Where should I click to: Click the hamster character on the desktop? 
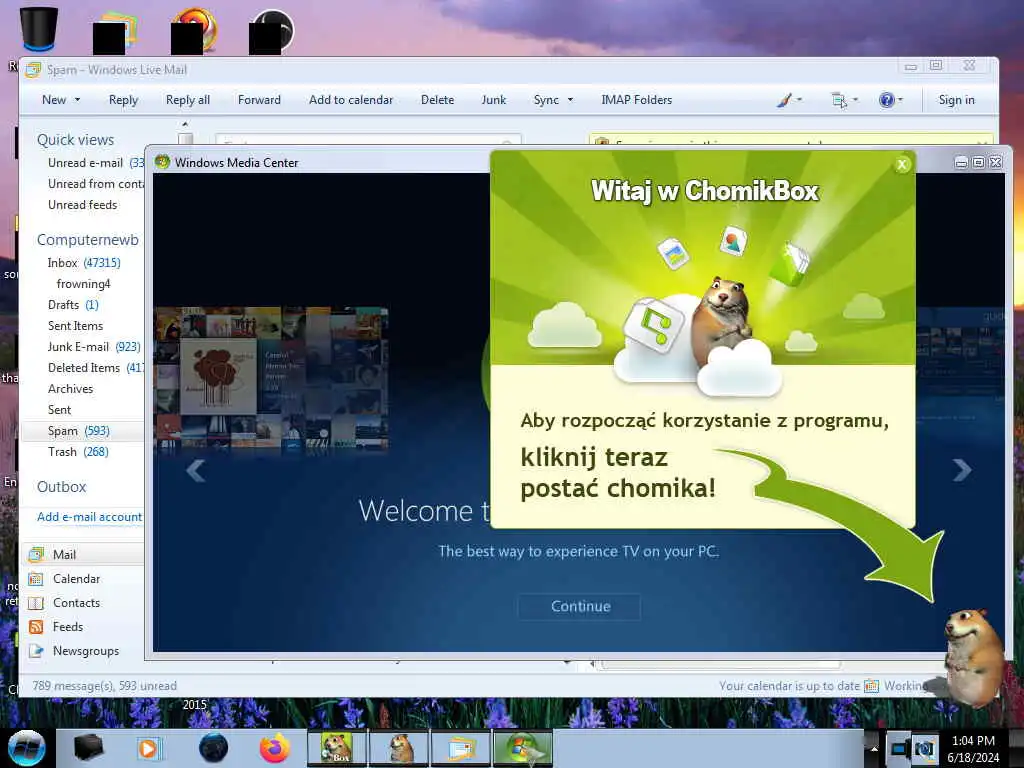pyautogui.click(x=972, y=657)
